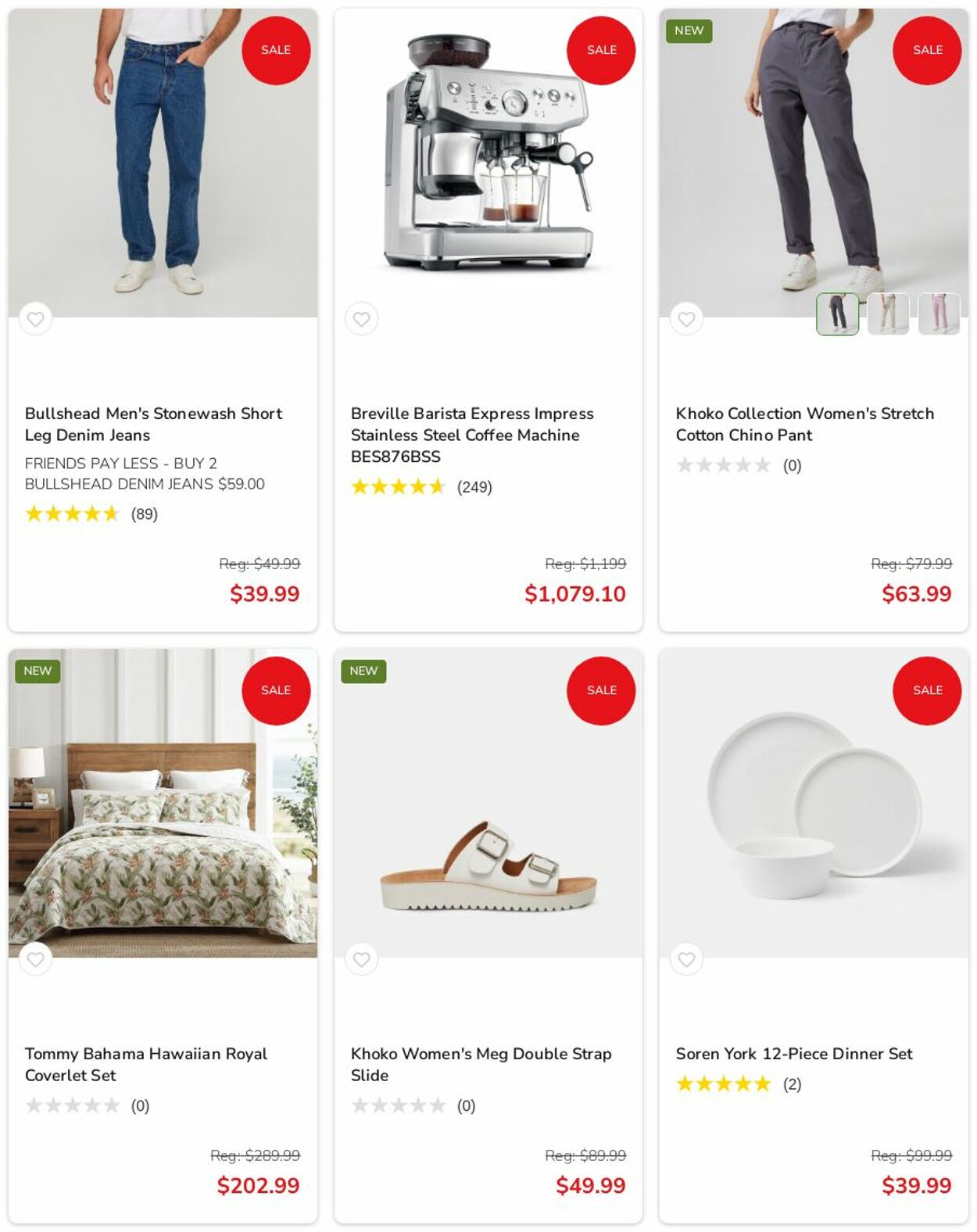Image resolution: width=977 pixels, height=1232 pixels.
Task: Heart the Khoko Stretch Cotton Chino Pant
Action: 686,319
